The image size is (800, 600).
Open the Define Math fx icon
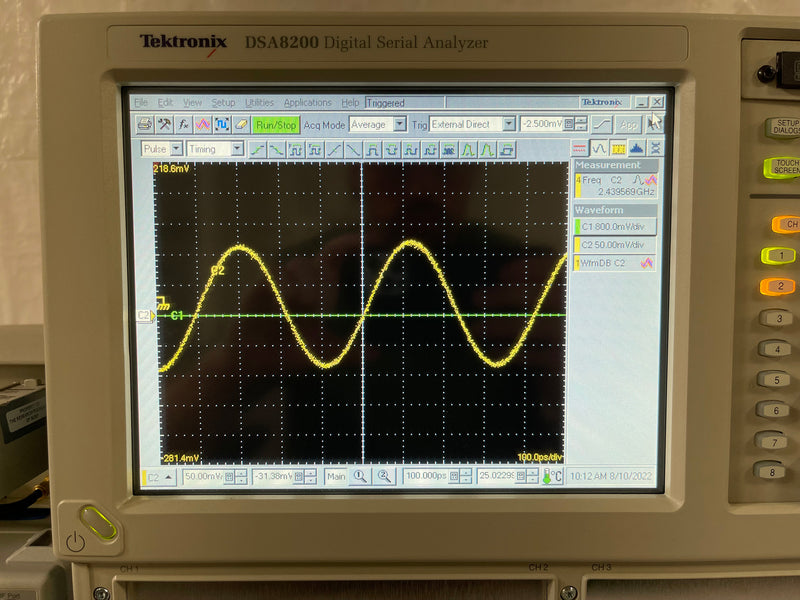[x=184, y=124]
